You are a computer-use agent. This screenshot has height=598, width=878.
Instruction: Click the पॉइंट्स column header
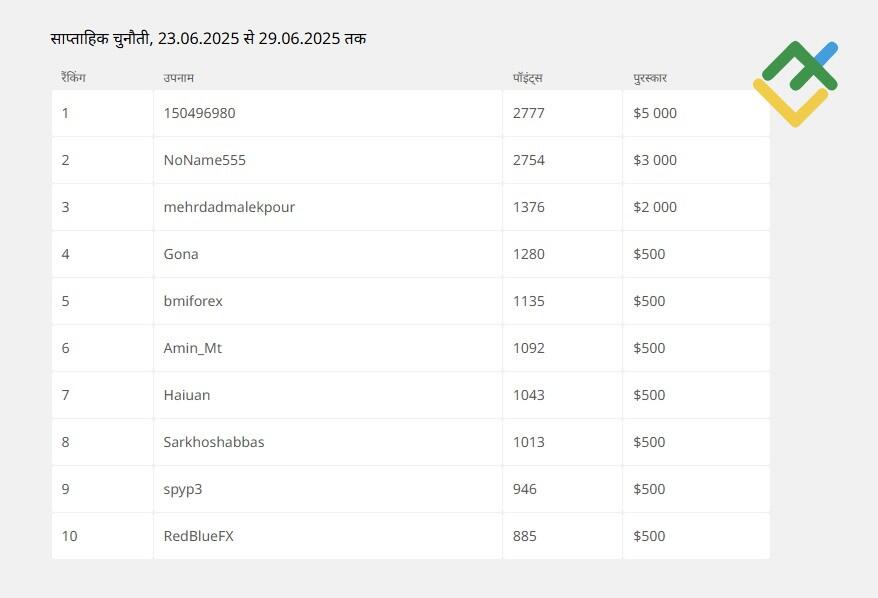[527, 78]
